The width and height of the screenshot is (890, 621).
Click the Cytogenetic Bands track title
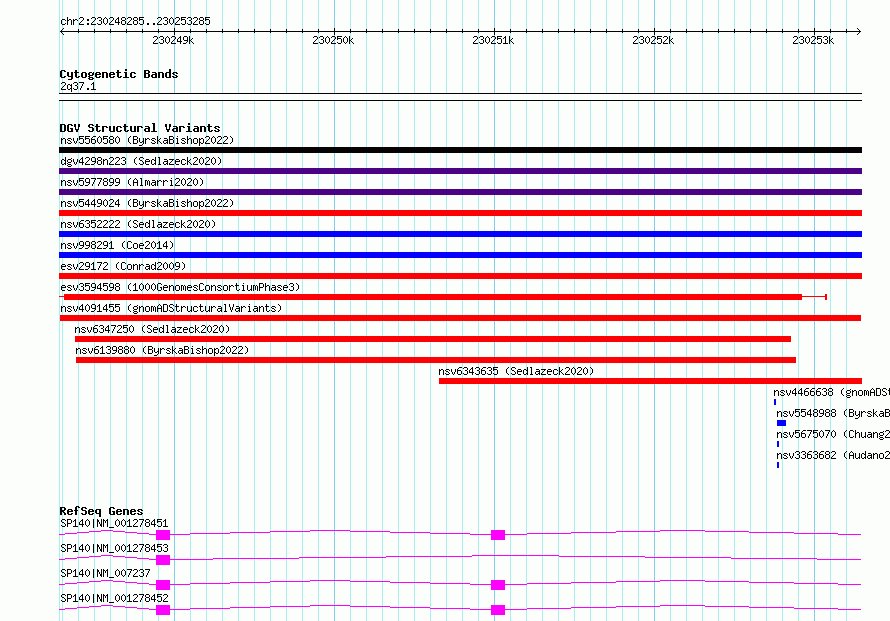coord(119,74)
